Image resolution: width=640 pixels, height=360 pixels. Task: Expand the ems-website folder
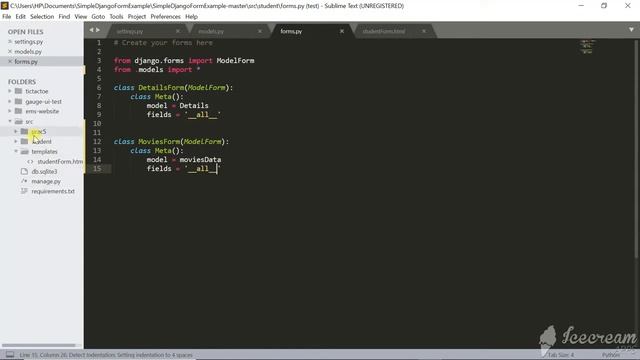(10, 111)
